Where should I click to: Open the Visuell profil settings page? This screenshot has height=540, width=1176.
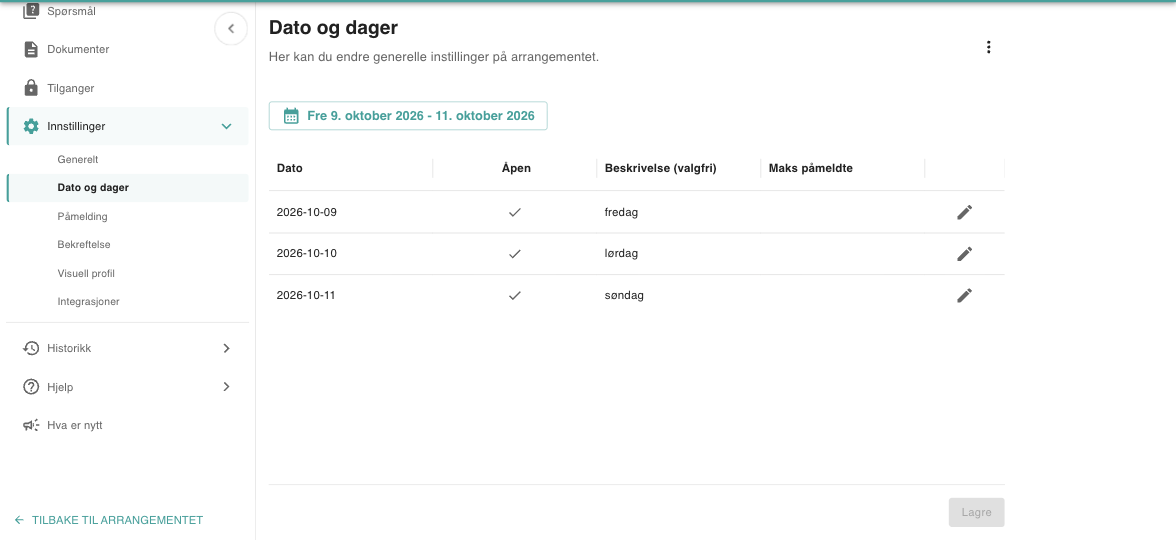(x=127, y=273)
